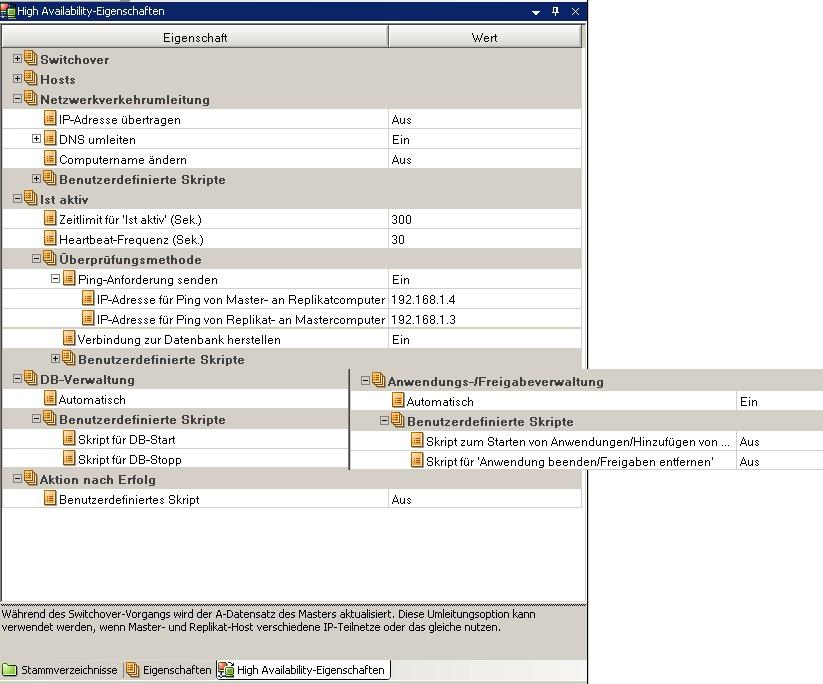Collapse Ping-Anforderung senden node
823x684 pixels.
tap(55, 279)
